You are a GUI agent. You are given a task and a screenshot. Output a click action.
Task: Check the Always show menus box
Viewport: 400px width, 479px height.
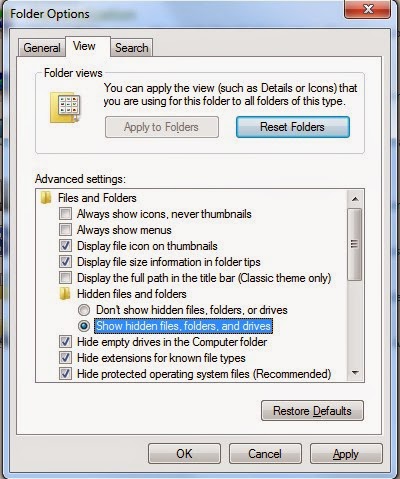coord(65,230)
